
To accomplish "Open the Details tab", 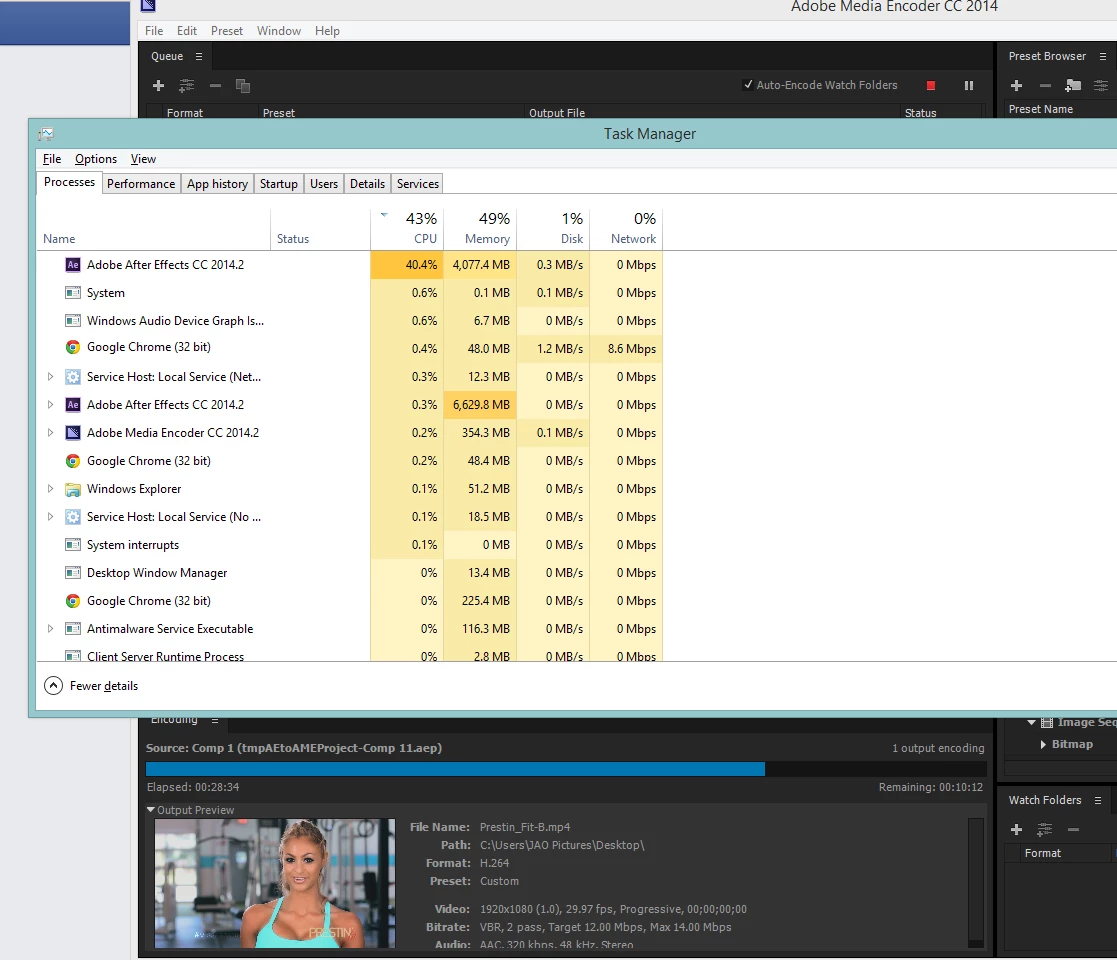I will [x=367, y=184].
